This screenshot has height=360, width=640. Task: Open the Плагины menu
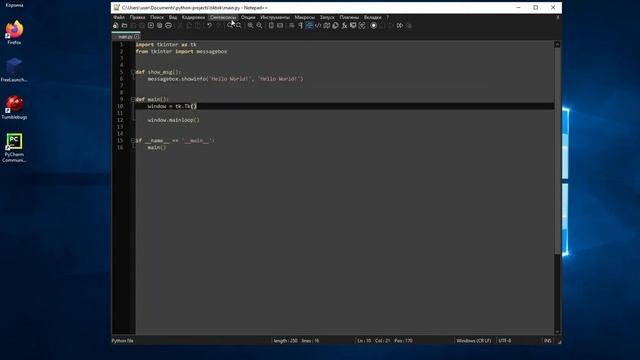pyautogui.click(x=349, y=17)
